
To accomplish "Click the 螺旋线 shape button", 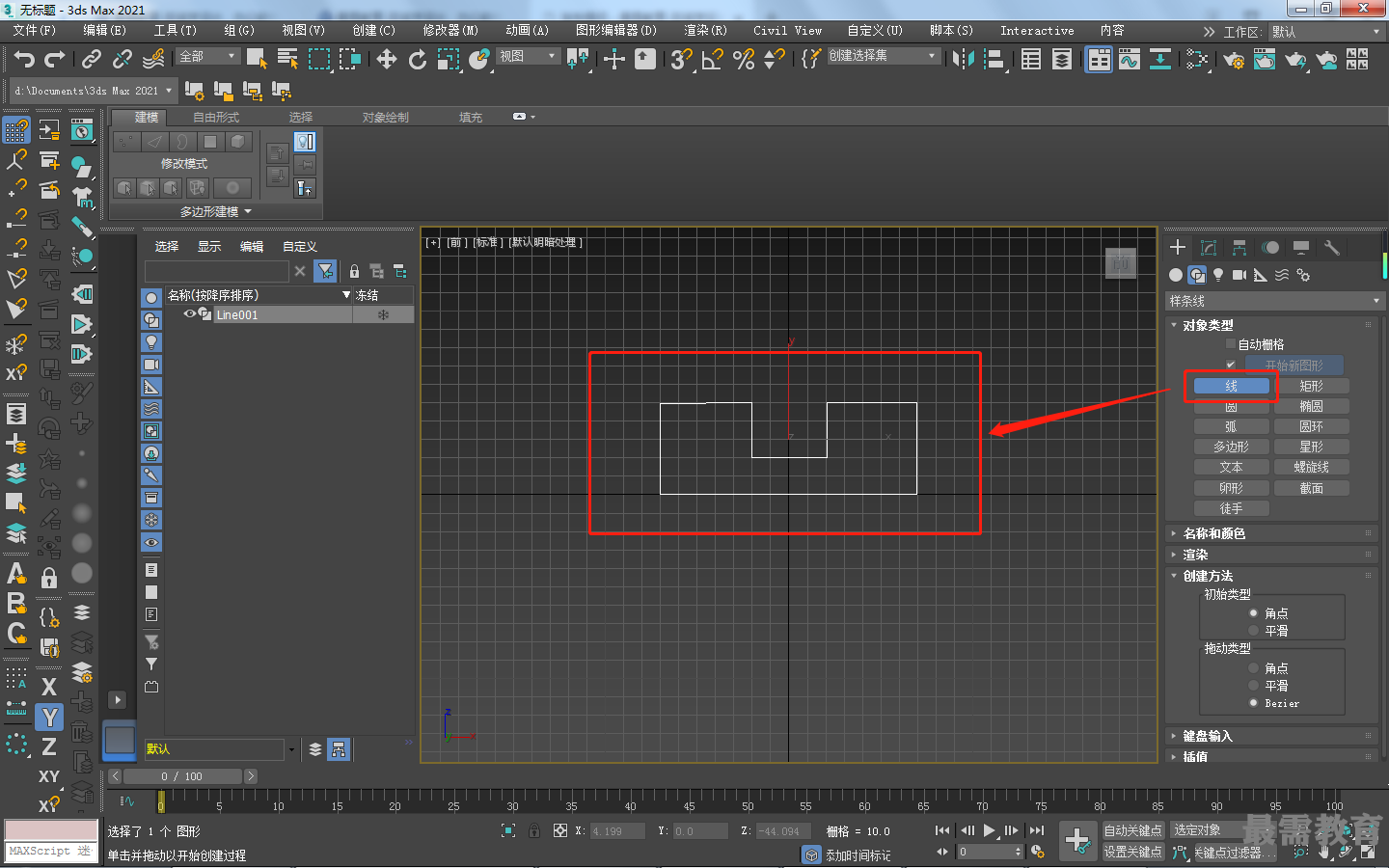I will pyautogui.click(x=1311, y=467).
